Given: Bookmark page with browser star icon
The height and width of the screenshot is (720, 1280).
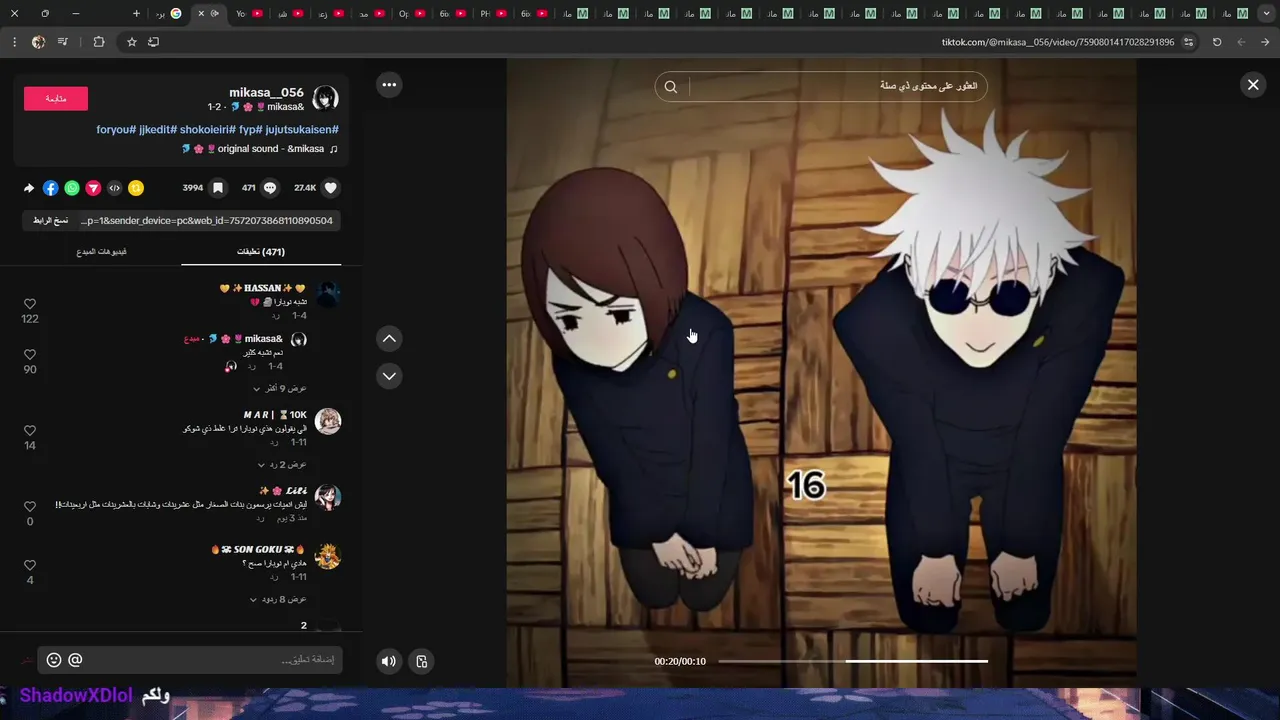Looking at the screenshot, I should [131, 42].
